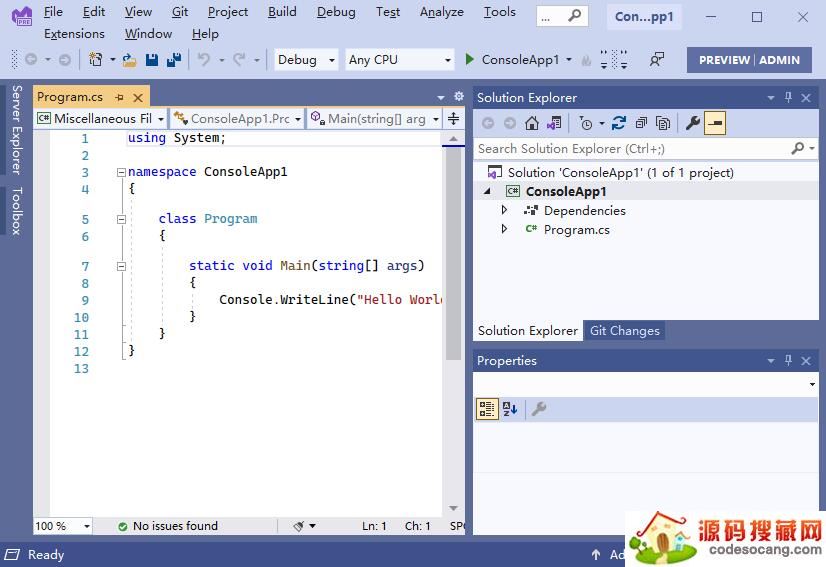Collapse the namespace ConsoleApp1 code block
Image resolution: width=826 pixels, height=567 pixels.
tap(121, 172)
